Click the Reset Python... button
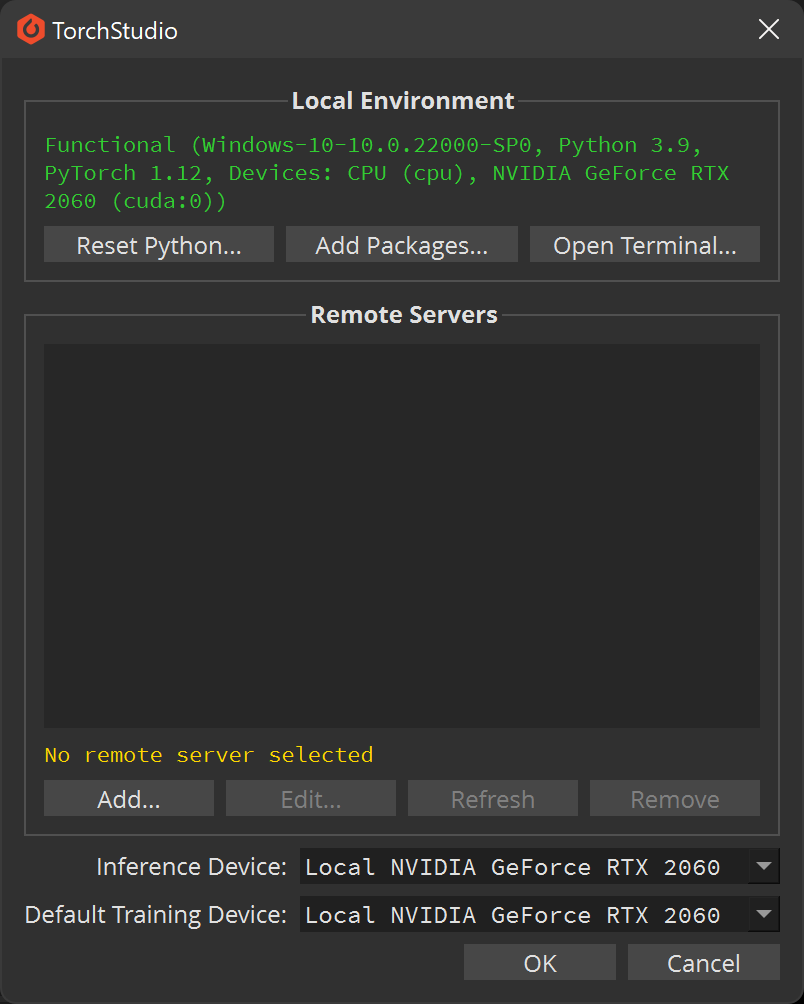804x1004 pixels. point(159,244)
